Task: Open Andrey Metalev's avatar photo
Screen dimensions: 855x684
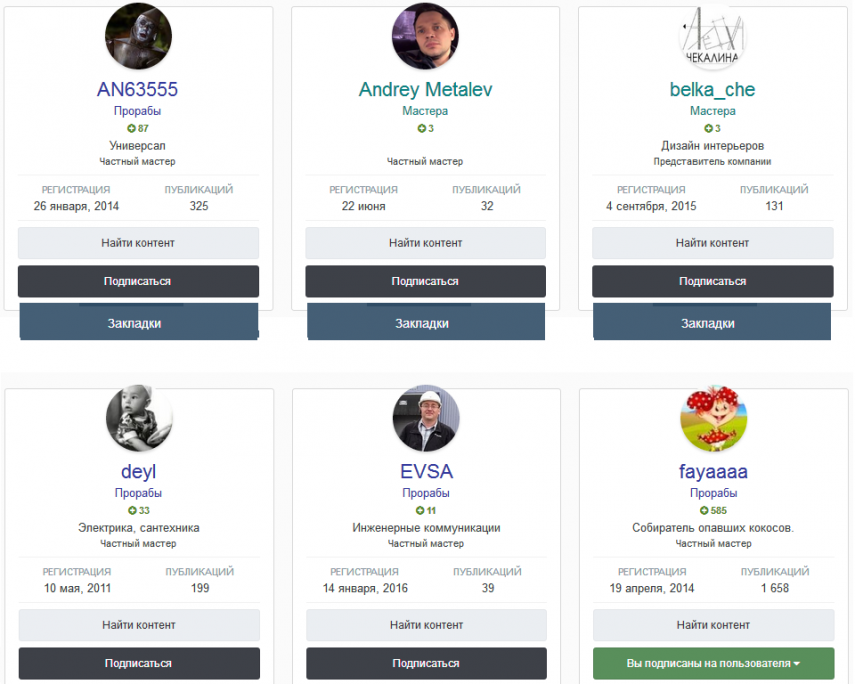Action: 425,37
